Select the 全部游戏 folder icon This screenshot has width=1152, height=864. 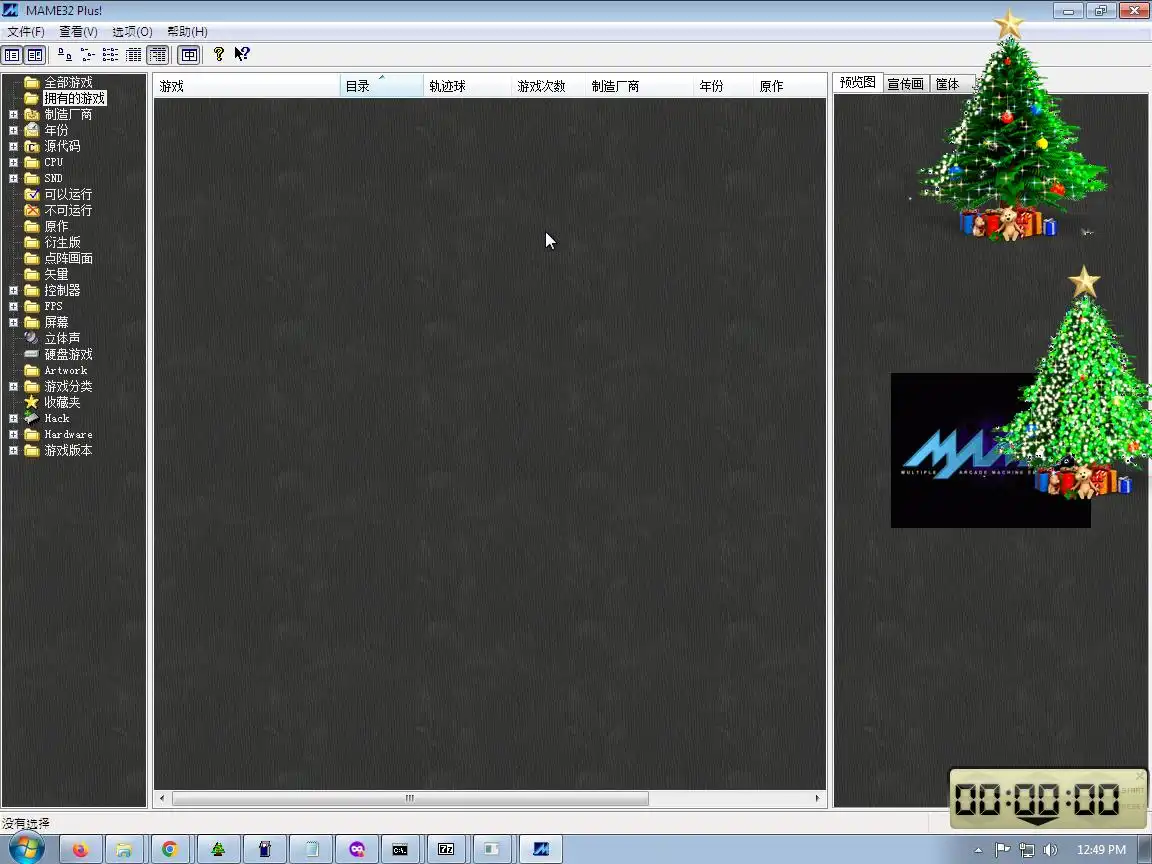(32, 82)
